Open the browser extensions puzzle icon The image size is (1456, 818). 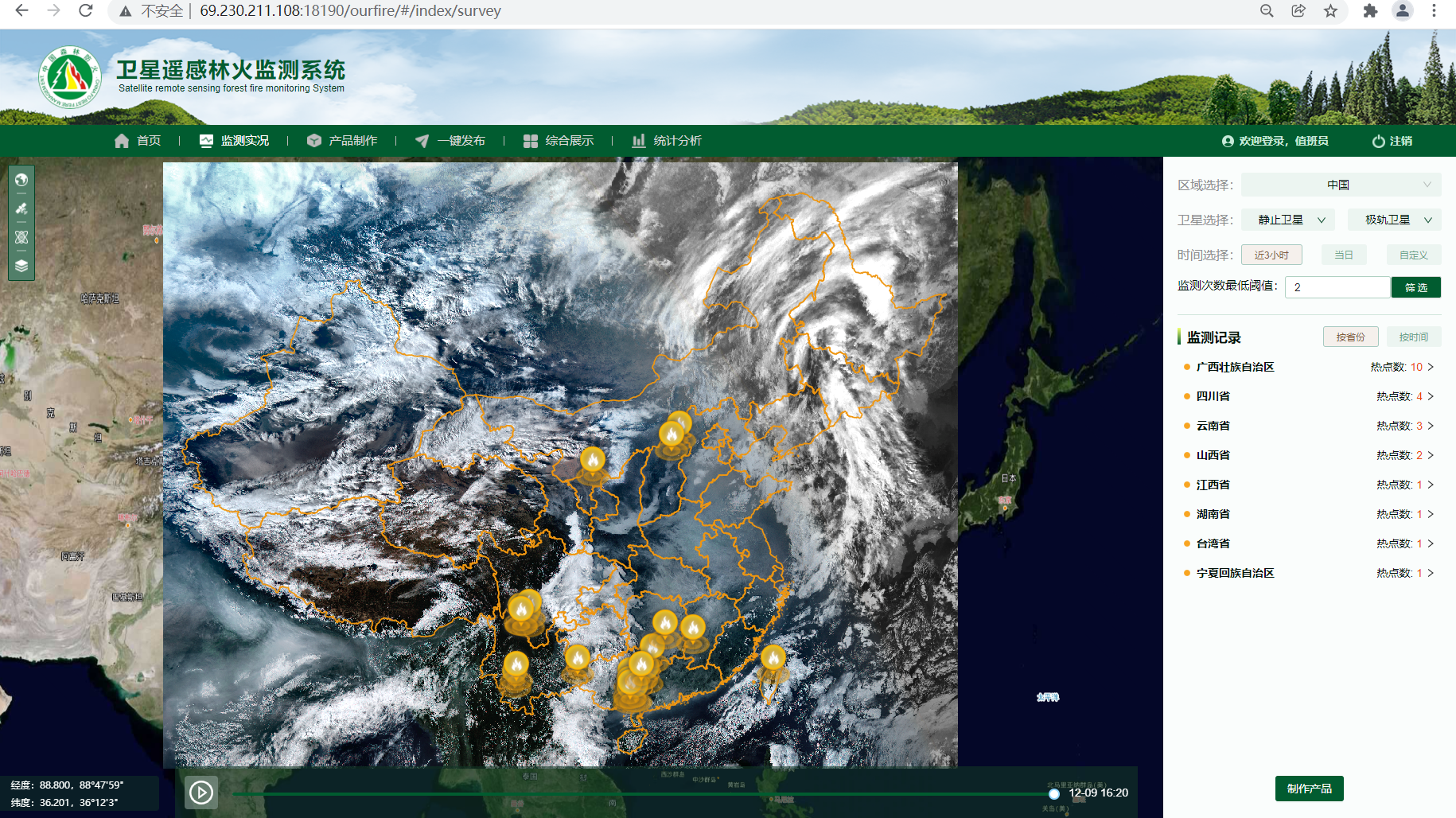pyautogui.click(x=1370, y=10)
